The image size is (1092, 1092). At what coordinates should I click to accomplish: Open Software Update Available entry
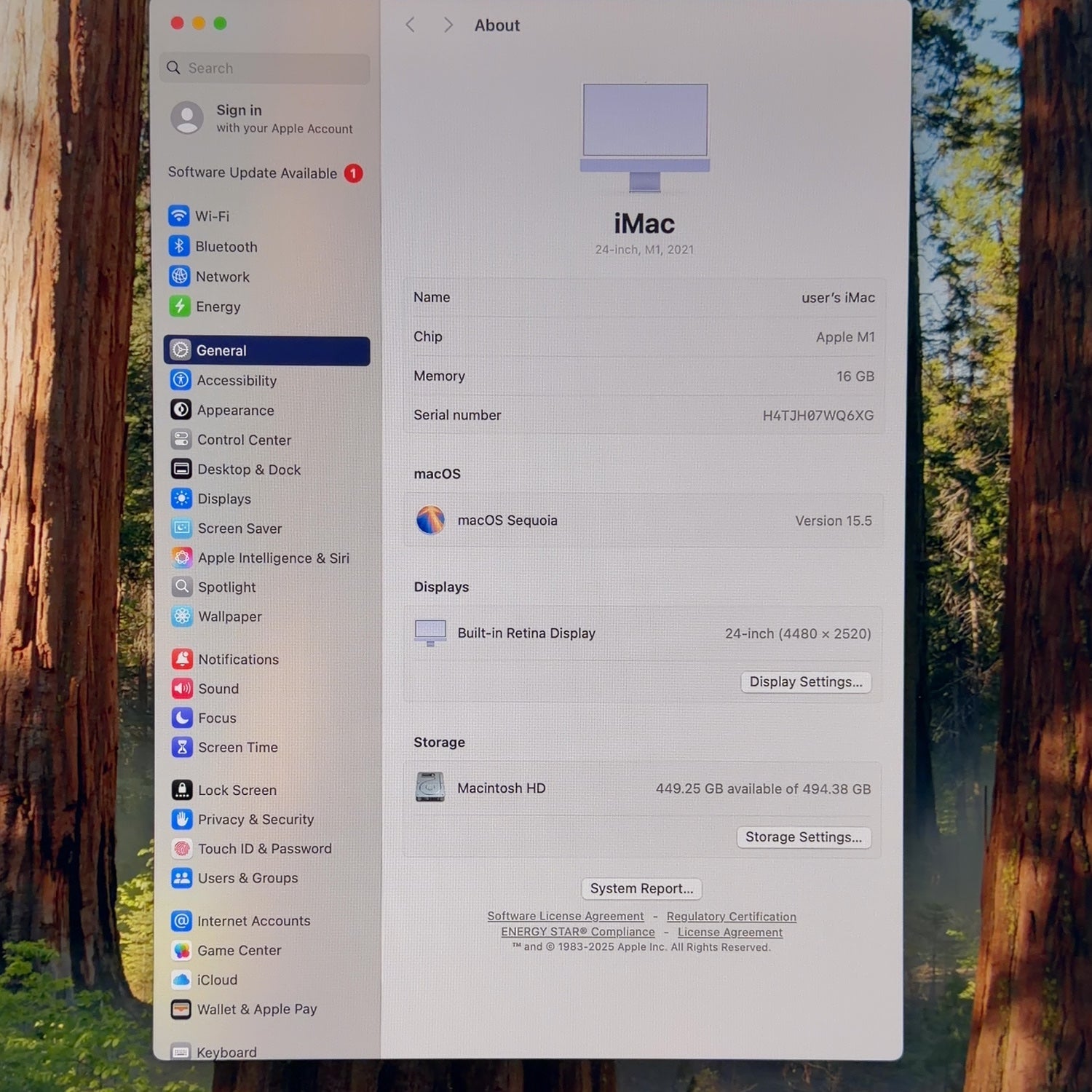(x=265, y=173)
